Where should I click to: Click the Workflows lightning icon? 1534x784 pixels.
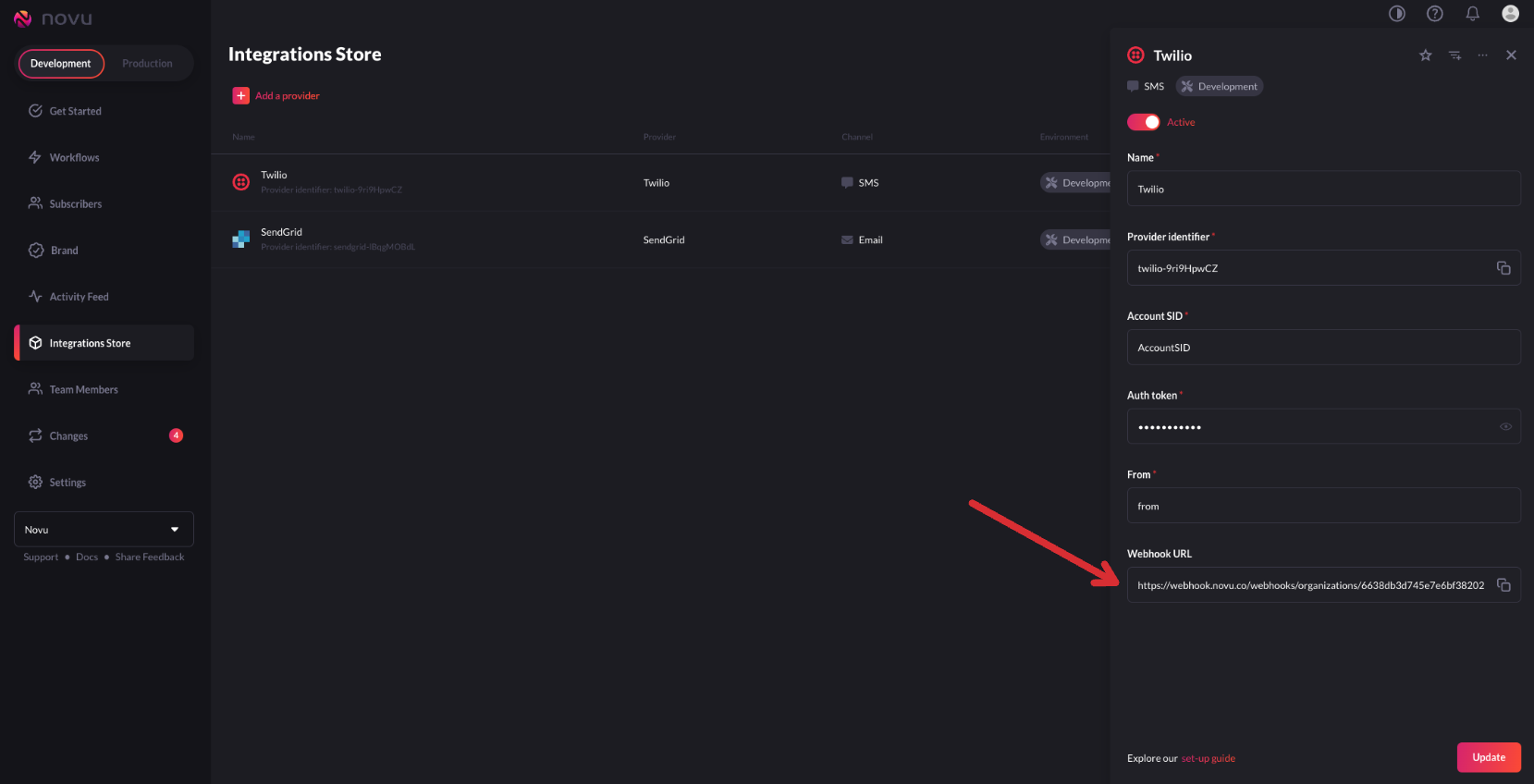pos(35,157)
